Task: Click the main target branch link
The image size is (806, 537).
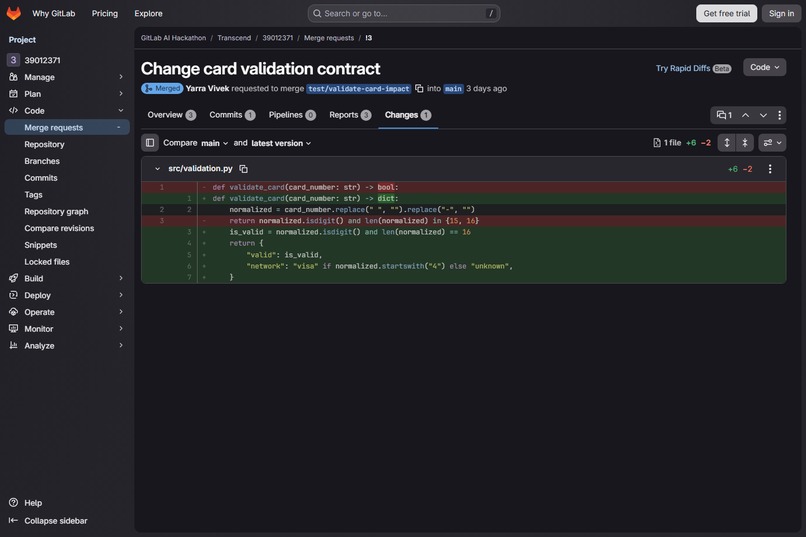Action: 453,88
